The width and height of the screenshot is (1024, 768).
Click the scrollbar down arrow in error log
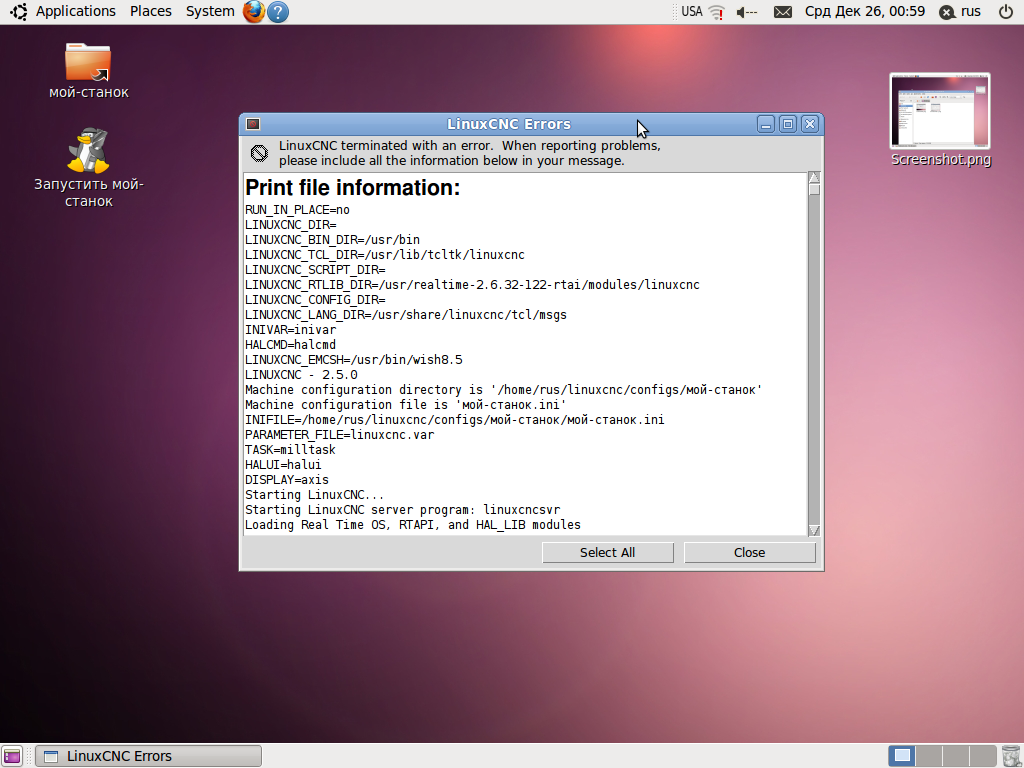point(814,530)
